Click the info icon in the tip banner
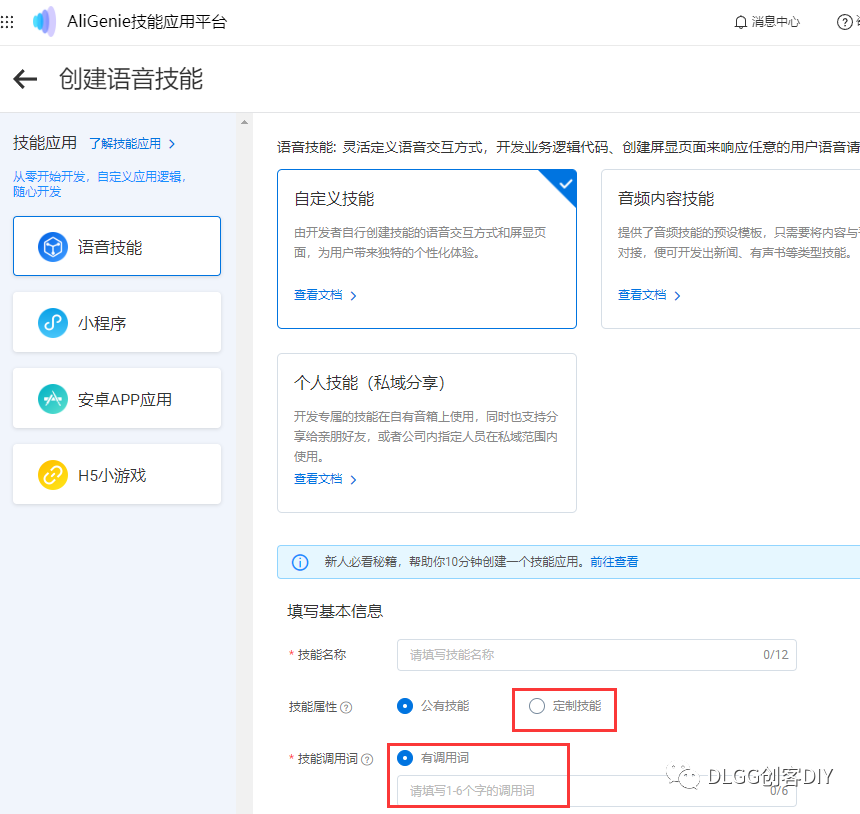The height and width of the screenshot is (814, 860). (300, 562)
